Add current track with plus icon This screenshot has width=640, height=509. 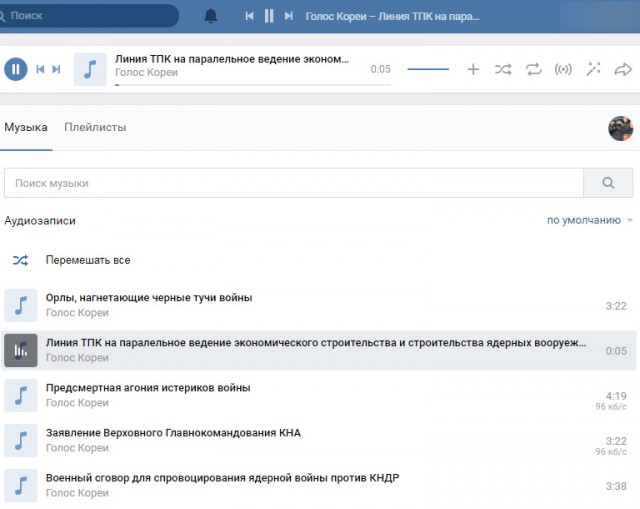pos(473,69)
